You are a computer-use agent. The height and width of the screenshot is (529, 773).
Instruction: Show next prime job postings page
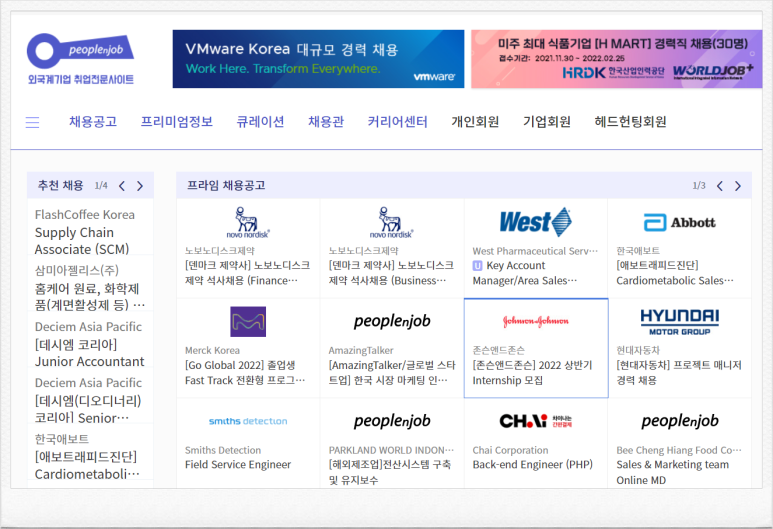coord(738,186)
